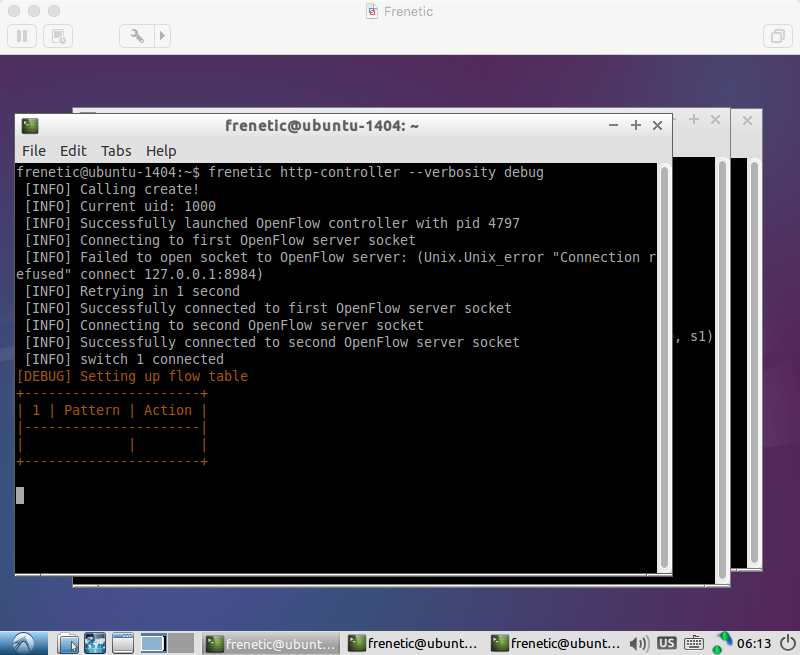
Task: Launch the file manager from the panel
Action: click(67, 643)
